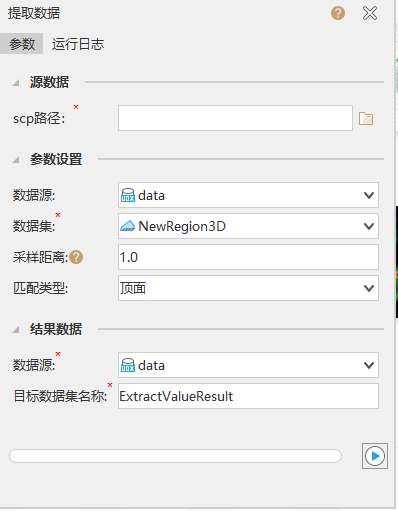Click the UDX datasource icon under 参数设置
This screenshot has height=511, width=398.
(x=128, y=195)
